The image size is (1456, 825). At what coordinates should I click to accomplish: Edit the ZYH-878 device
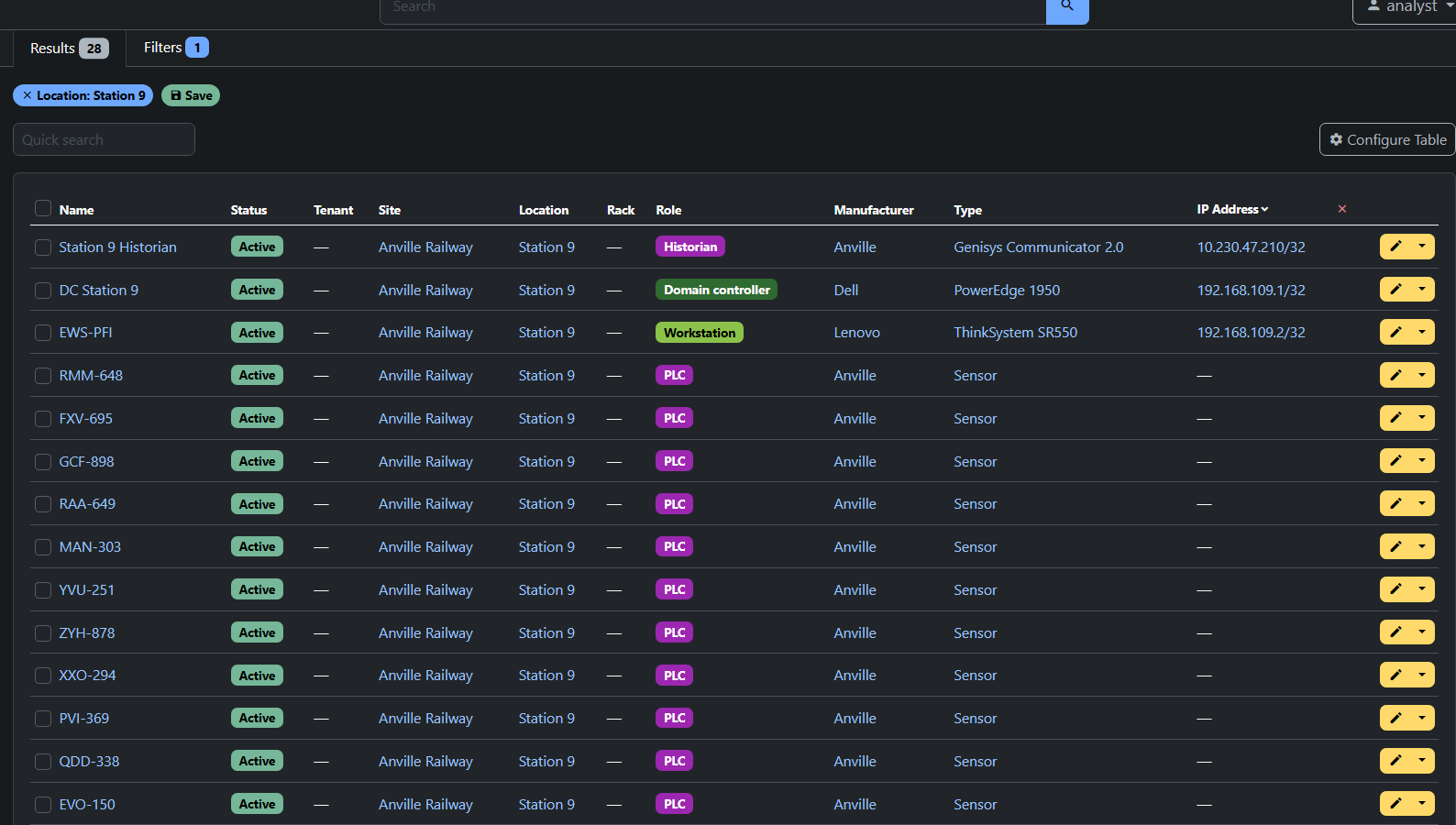point(1395,632)
